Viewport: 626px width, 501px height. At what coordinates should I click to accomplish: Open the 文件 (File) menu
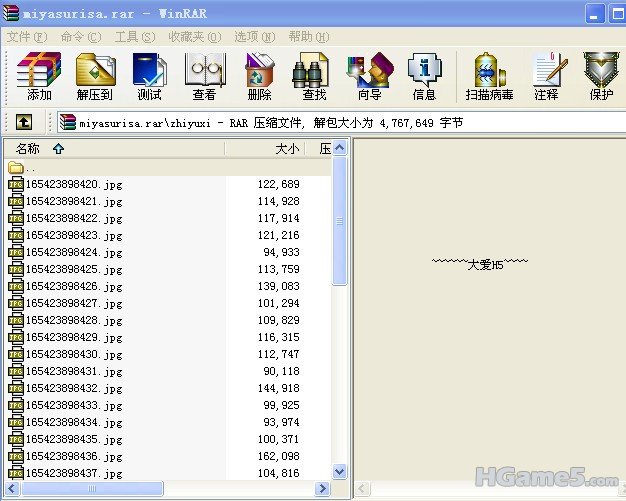(27, 36)
